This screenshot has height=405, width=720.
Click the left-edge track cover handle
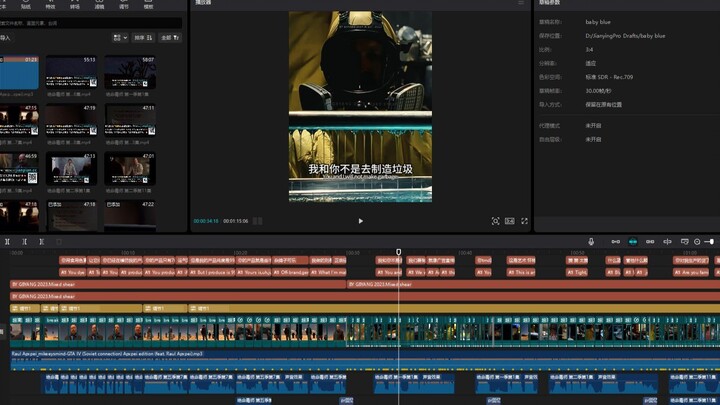coord(2,331)
